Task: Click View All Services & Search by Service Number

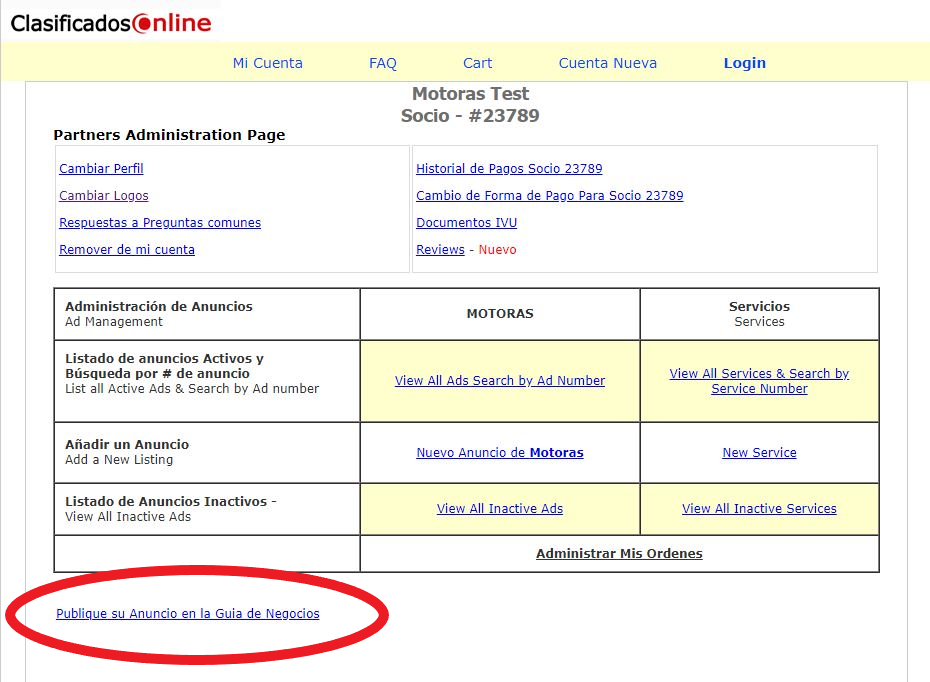Action: (x=759, y=381)
